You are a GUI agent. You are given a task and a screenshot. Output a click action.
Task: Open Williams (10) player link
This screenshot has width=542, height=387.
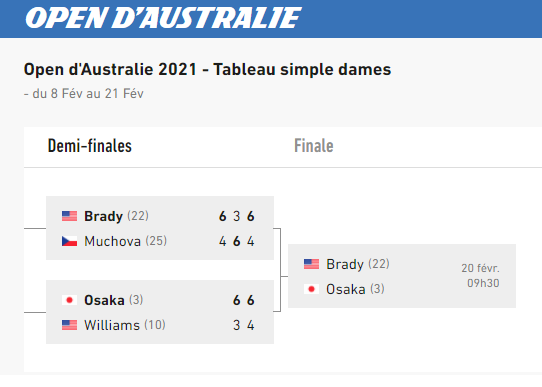[125, 325]
